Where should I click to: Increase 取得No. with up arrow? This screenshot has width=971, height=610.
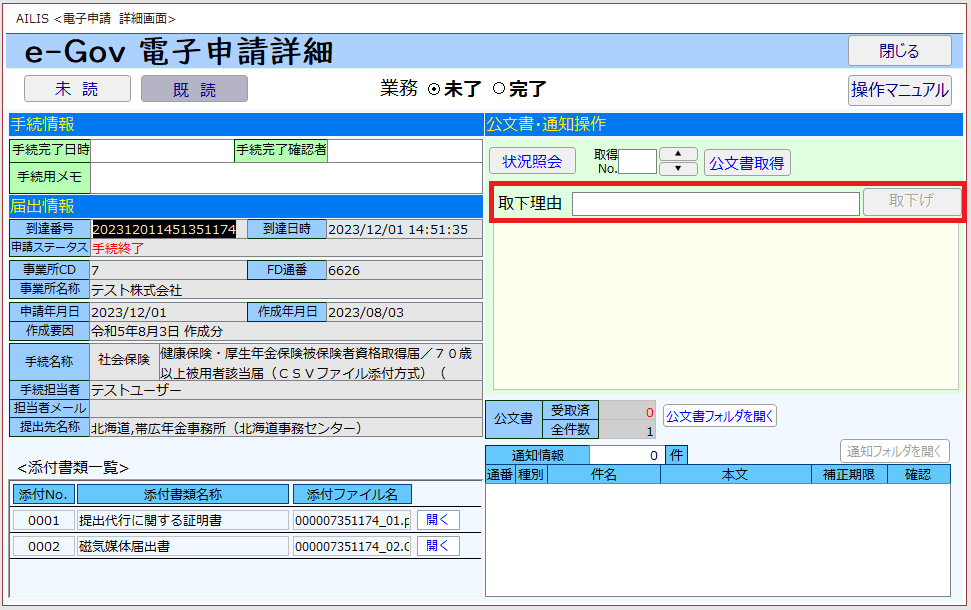click(679, 154)
